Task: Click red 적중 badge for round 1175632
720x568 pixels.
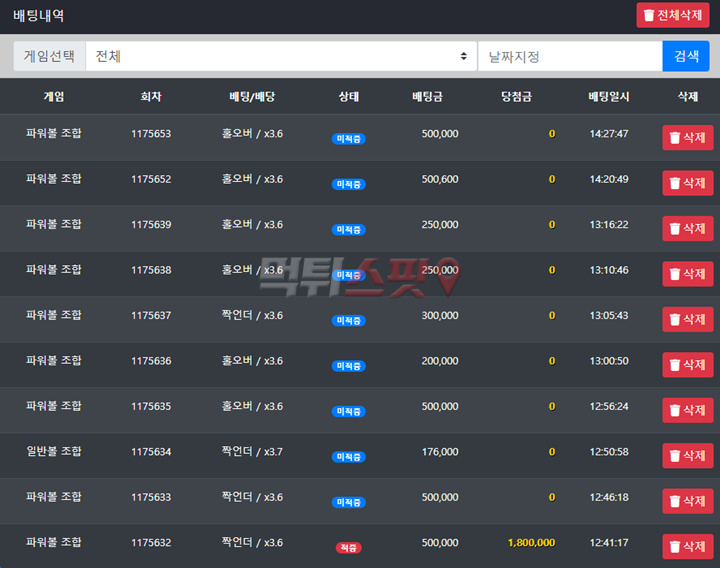Action: pos(349,548)
